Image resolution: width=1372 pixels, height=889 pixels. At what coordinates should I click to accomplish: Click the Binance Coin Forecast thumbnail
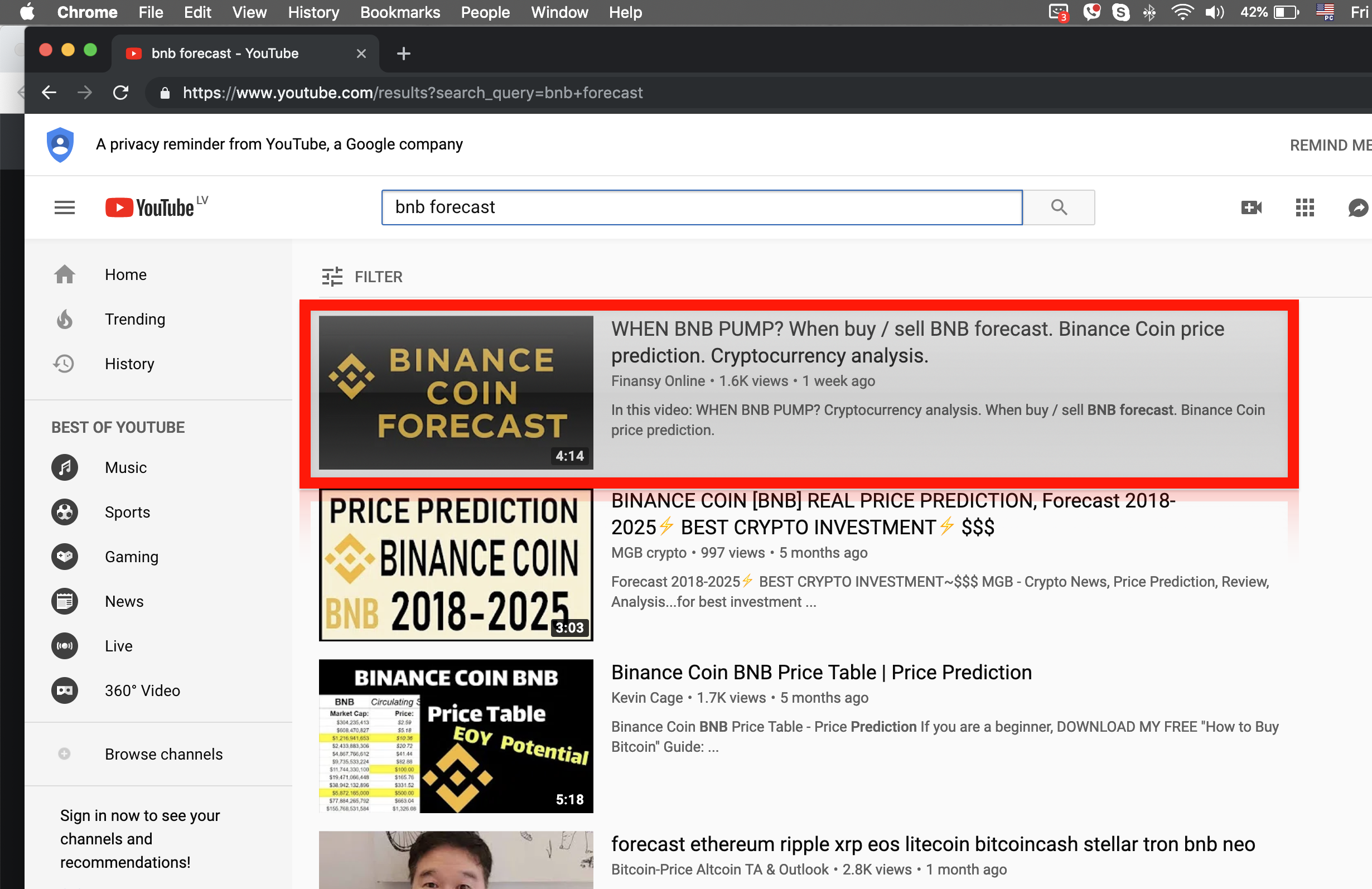click(x=456, y=392)
